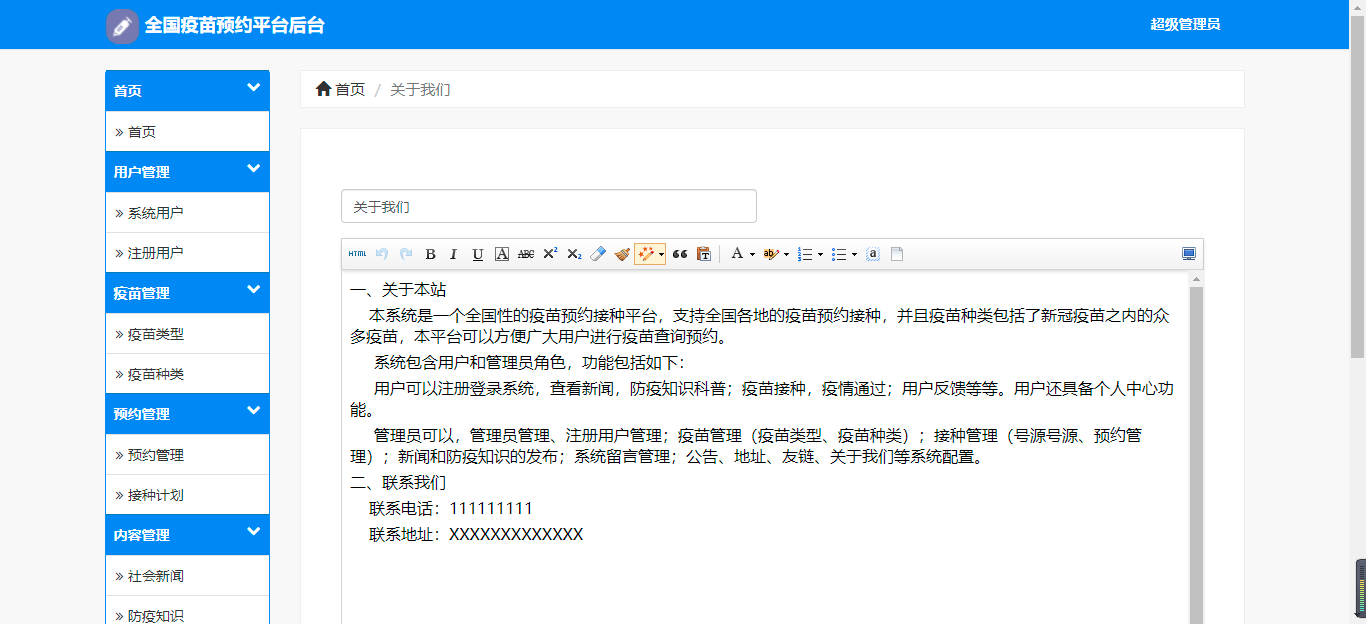Click the auto-typeset magic wand icon

click(x=645, y=254)
